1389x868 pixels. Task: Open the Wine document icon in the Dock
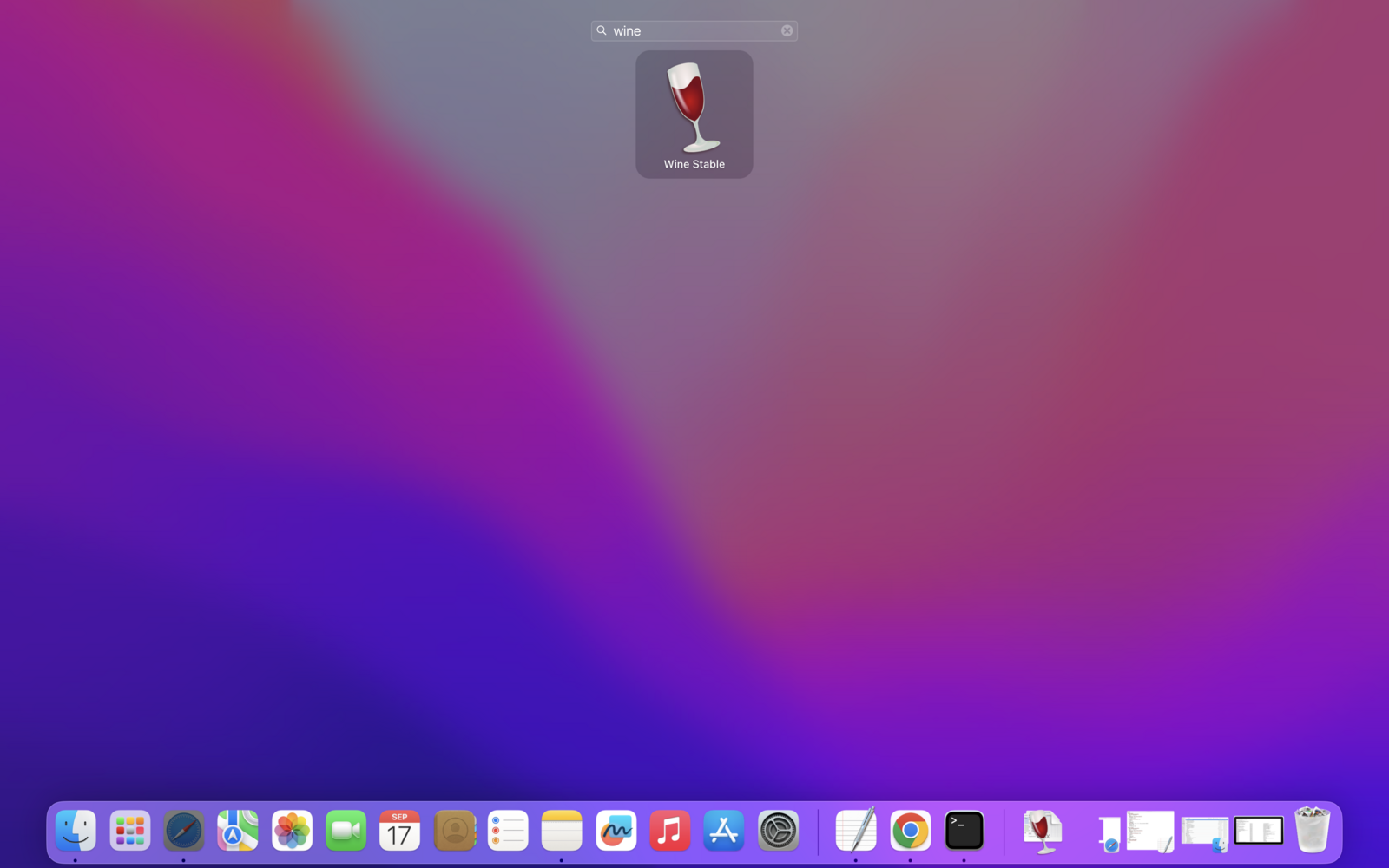[1043, 831]
